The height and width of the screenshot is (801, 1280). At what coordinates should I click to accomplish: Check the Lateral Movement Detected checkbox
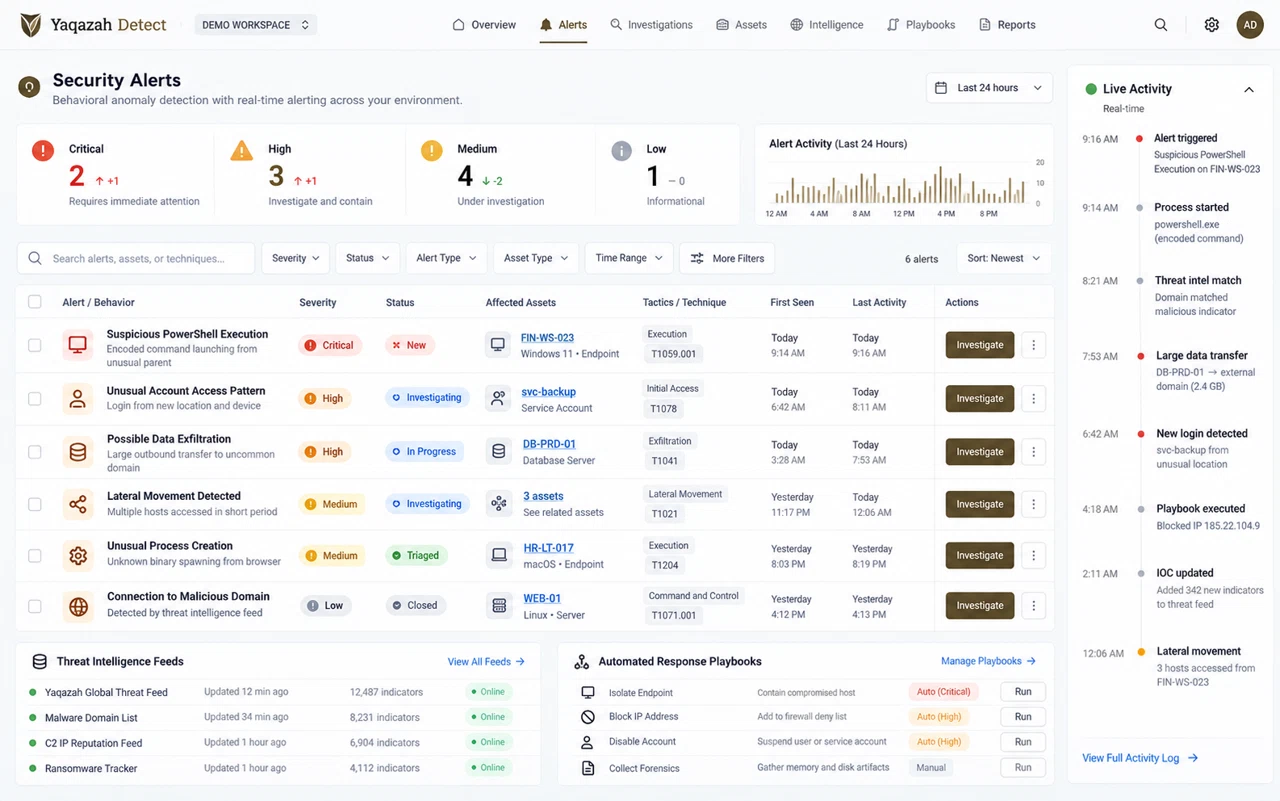pos(35,504)
